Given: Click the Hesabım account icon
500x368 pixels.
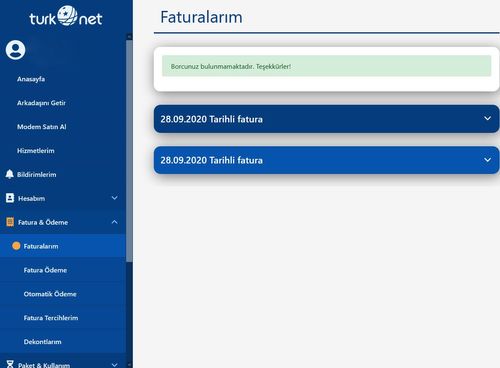Looking at the screenshot, I should (10, 198).
